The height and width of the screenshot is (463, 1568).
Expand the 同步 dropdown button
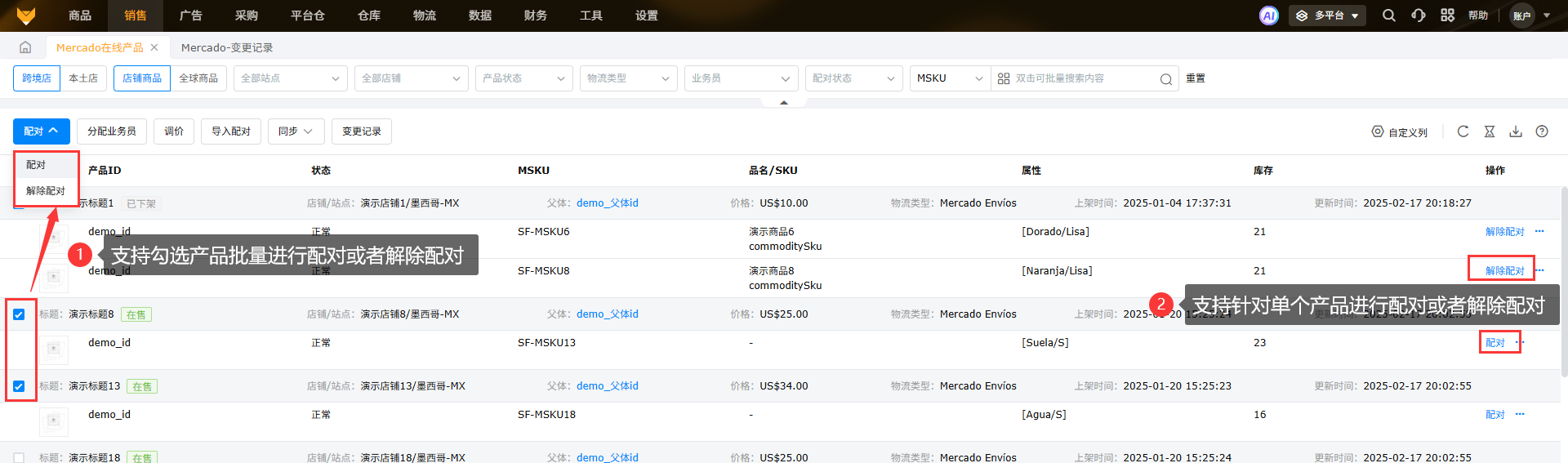(296, 131)
